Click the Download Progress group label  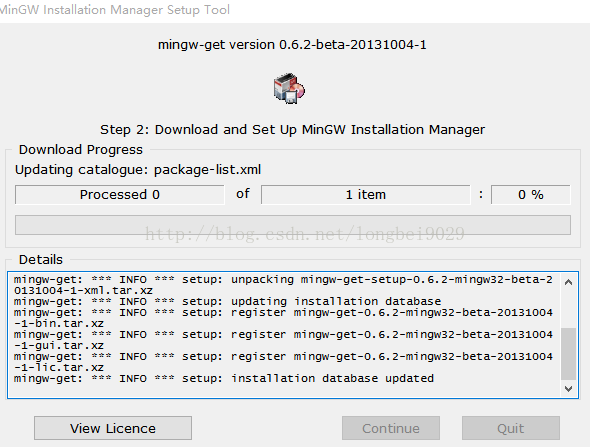click(x=81, y=150)
